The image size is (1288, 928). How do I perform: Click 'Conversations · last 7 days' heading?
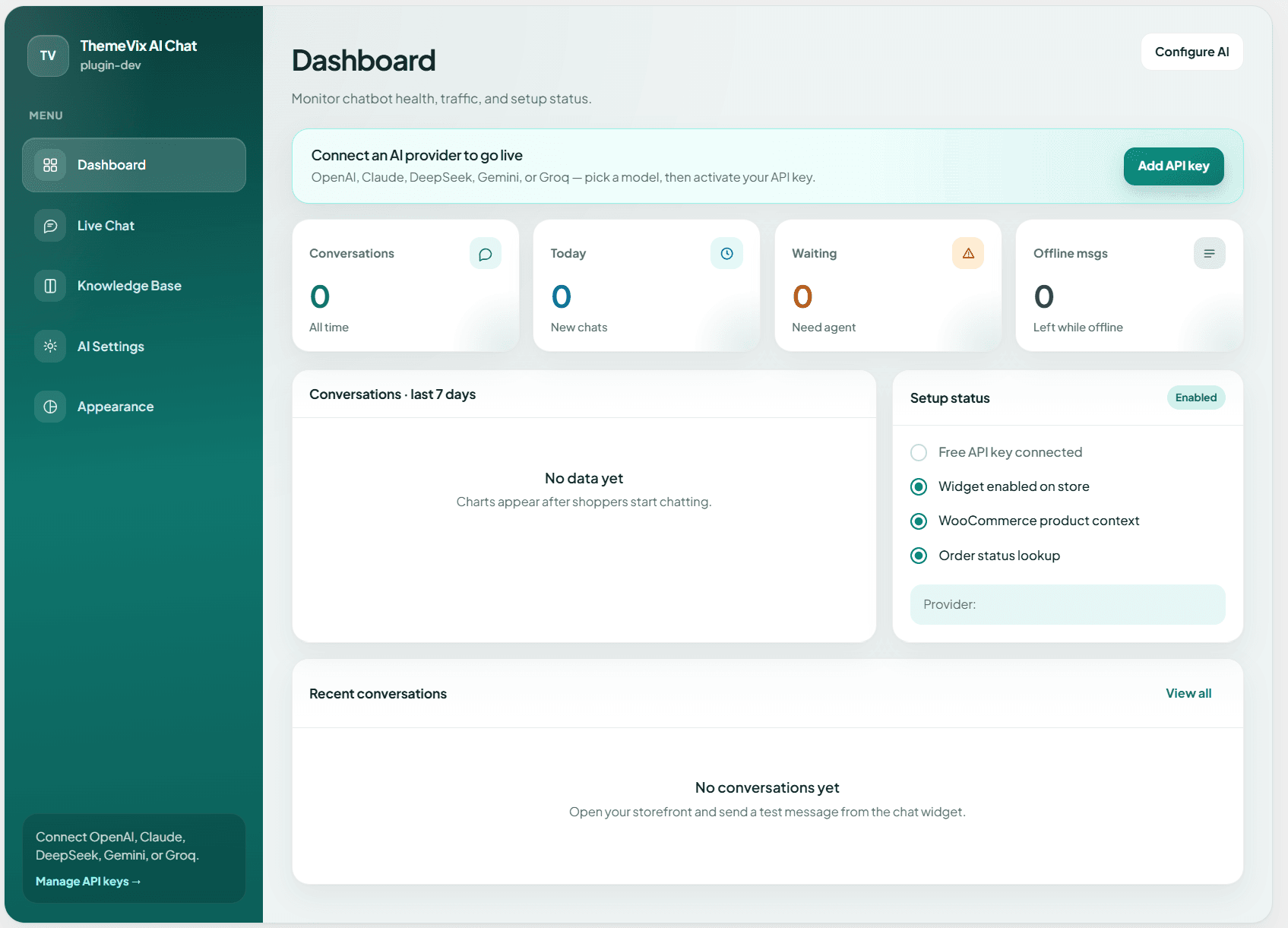[392, 394]
